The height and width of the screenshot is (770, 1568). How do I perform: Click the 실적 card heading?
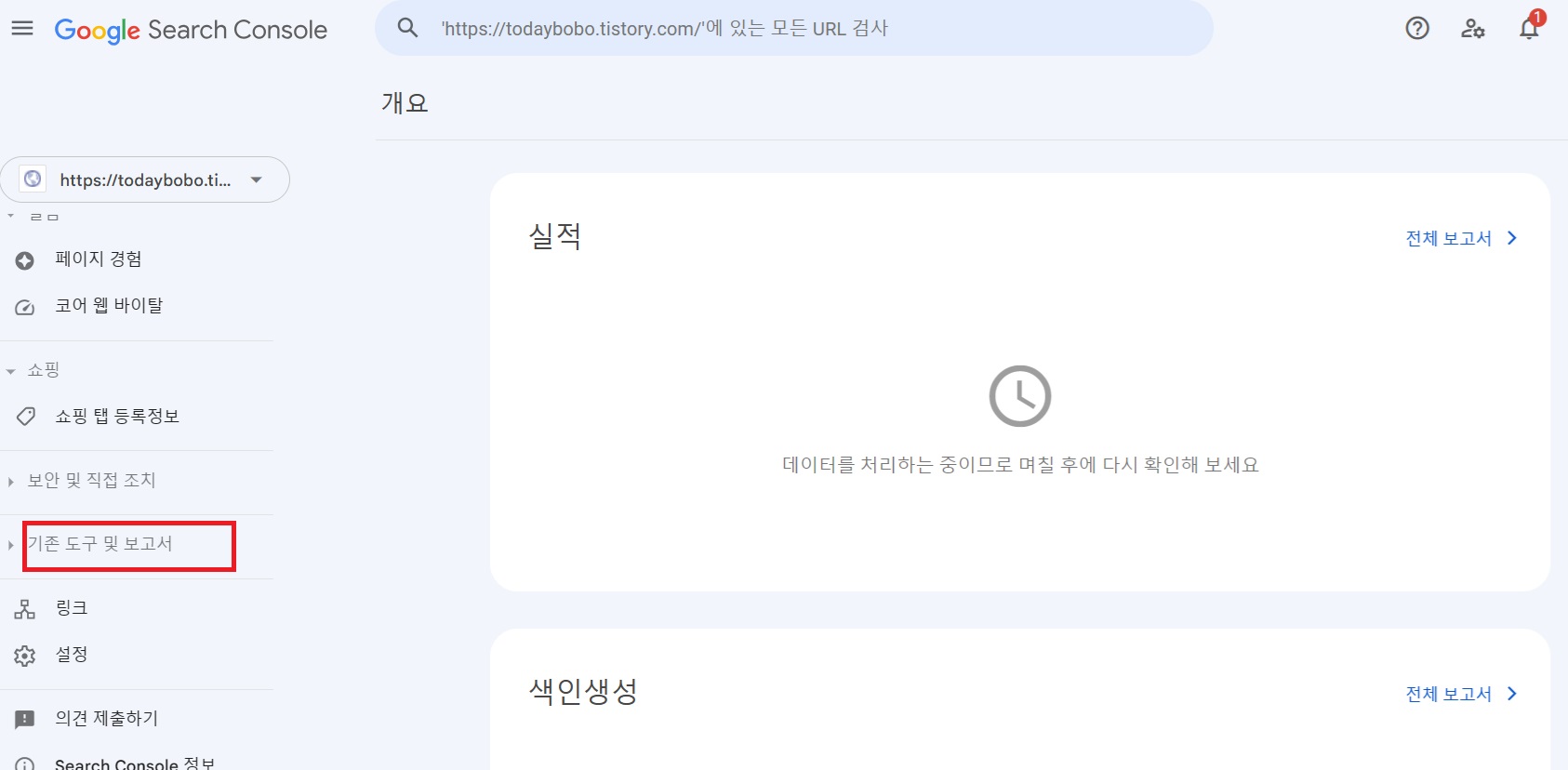pyautogui.click(x=555, y=236)
